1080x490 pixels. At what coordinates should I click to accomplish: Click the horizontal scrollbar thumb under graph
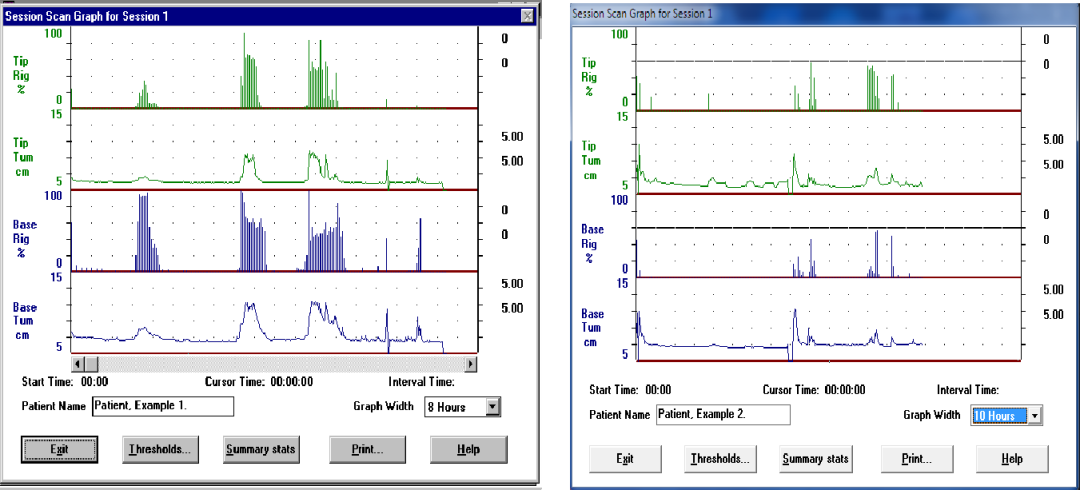[92, 363]
